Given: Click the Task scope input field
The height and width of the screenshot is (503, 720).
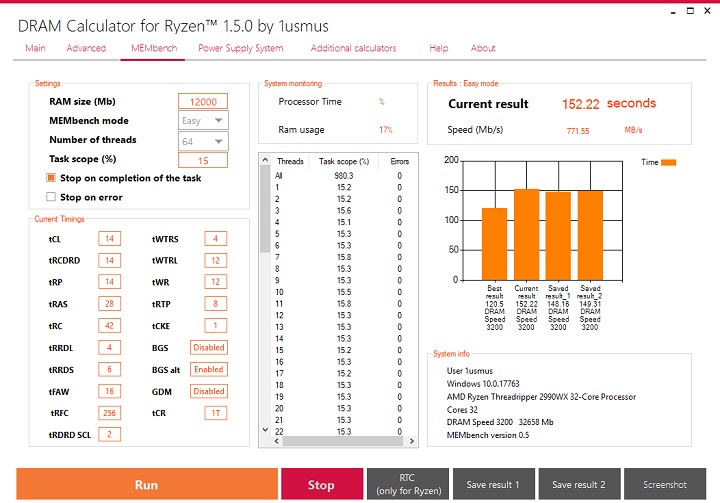Looking at the screenshot, I should (x=203, y=160).
